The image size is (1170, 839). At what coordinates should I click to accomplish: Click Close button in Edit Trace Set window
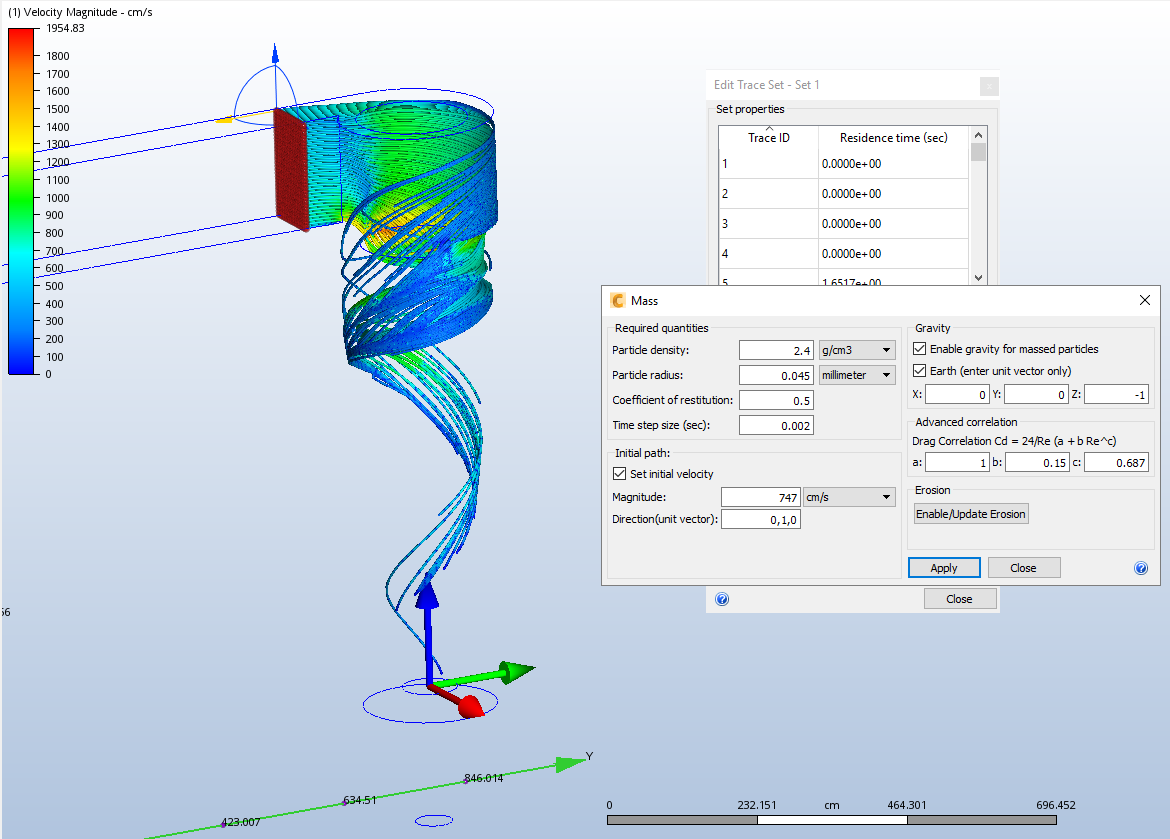960,599
